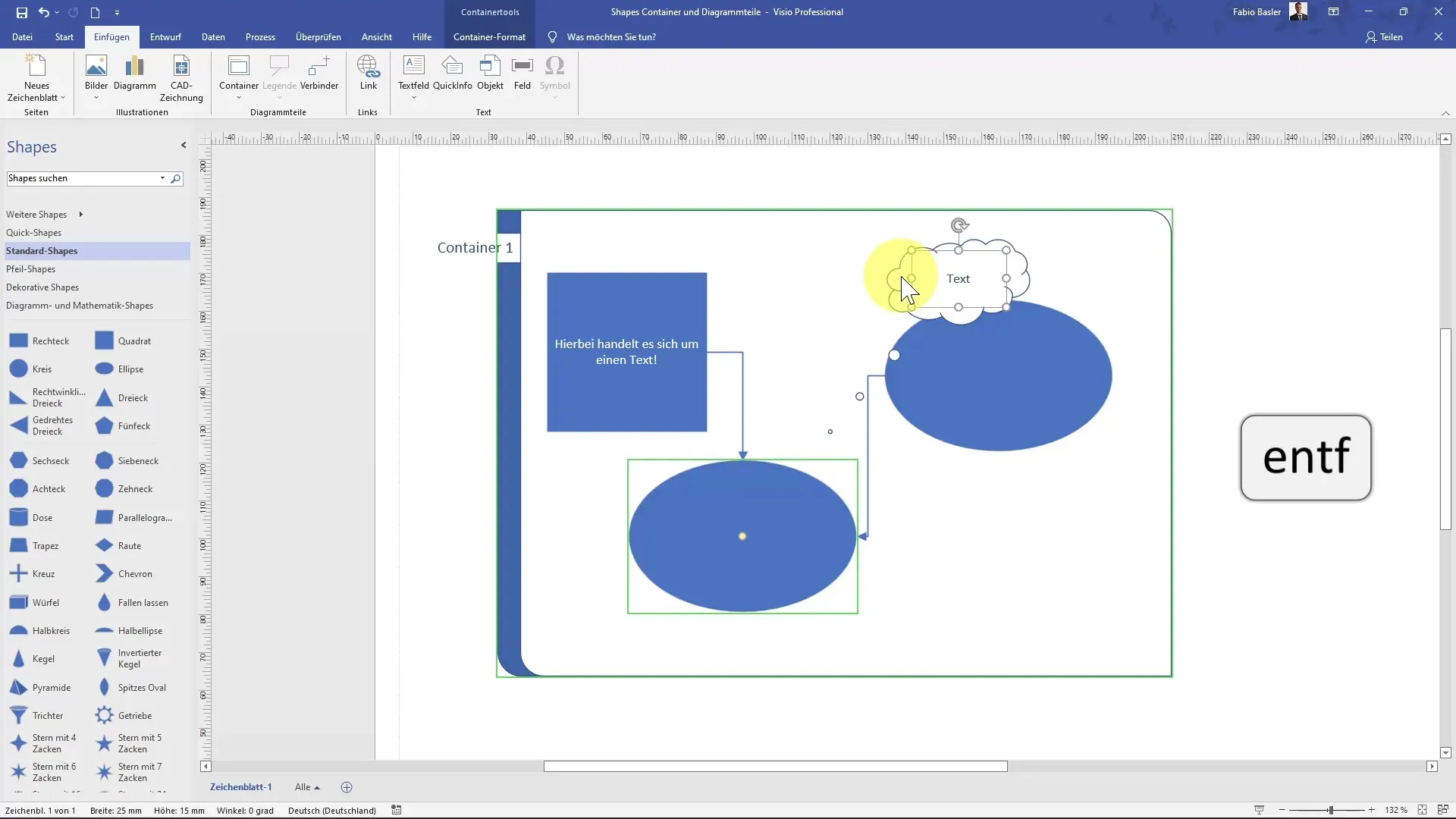
Task: Open the undo history dropdown
Action: (x=57, y=12)
